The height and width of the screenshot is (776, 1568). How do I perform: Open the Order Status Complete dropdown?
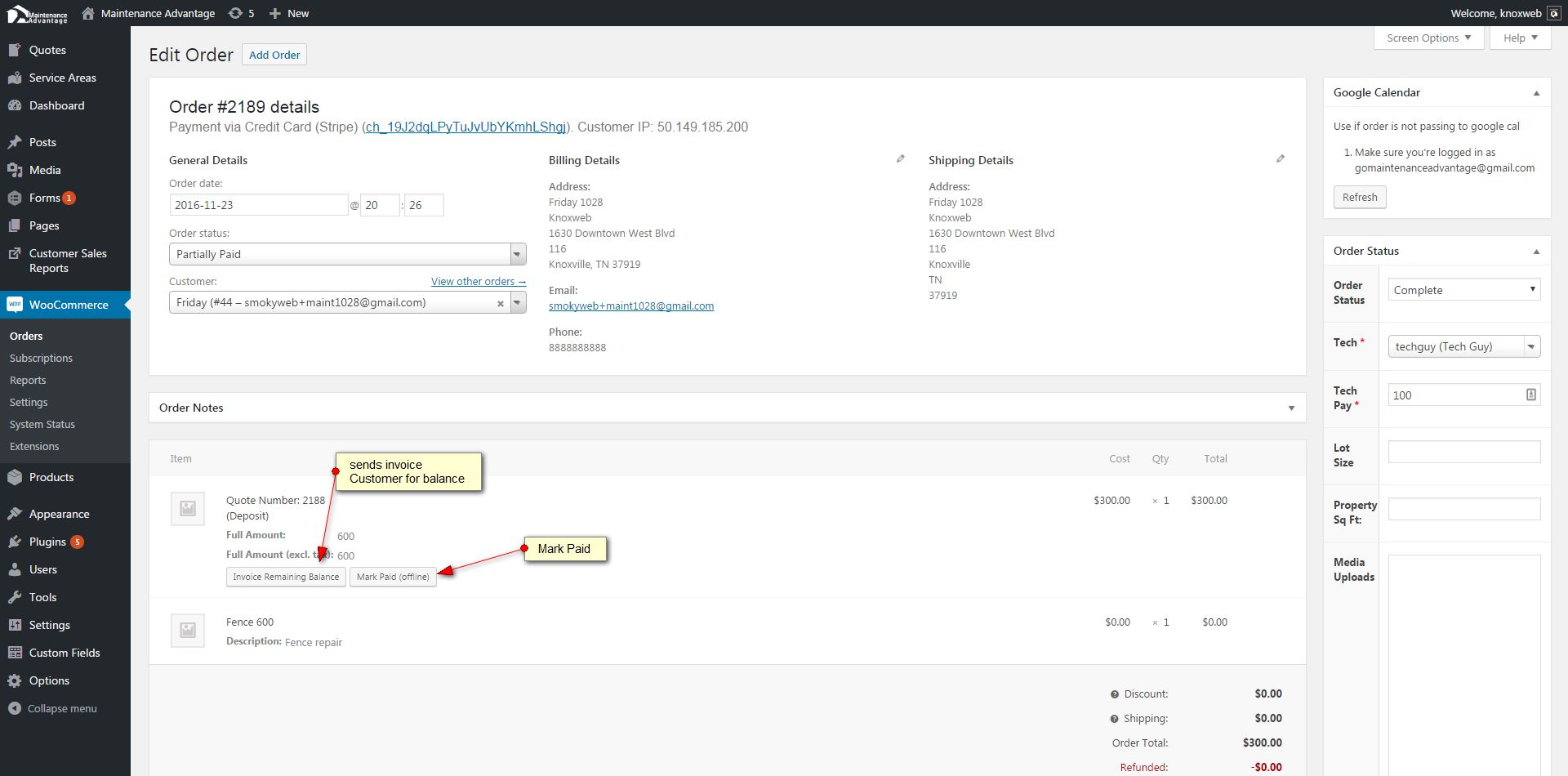1464,290
